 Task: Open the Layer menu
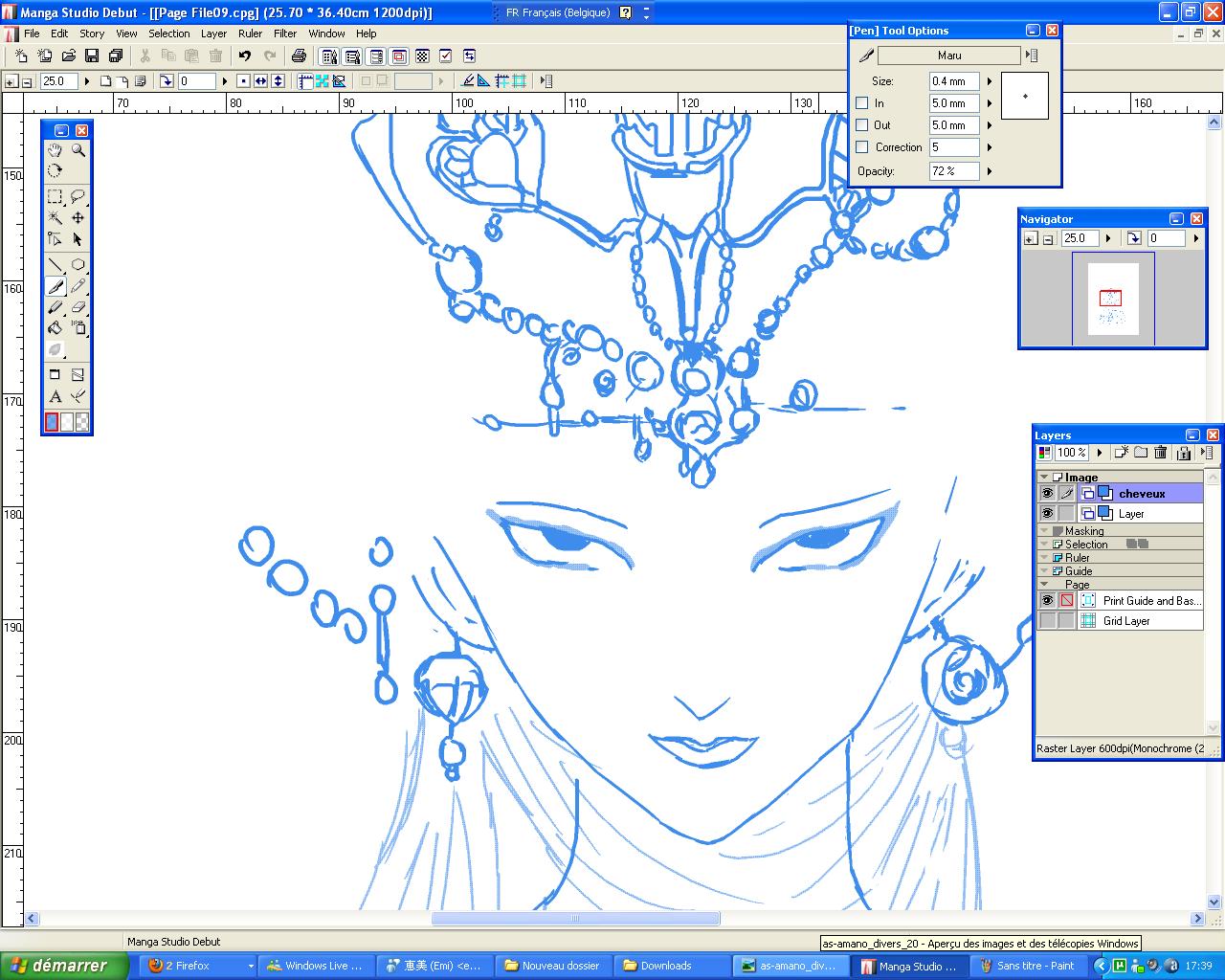(213, 33)
